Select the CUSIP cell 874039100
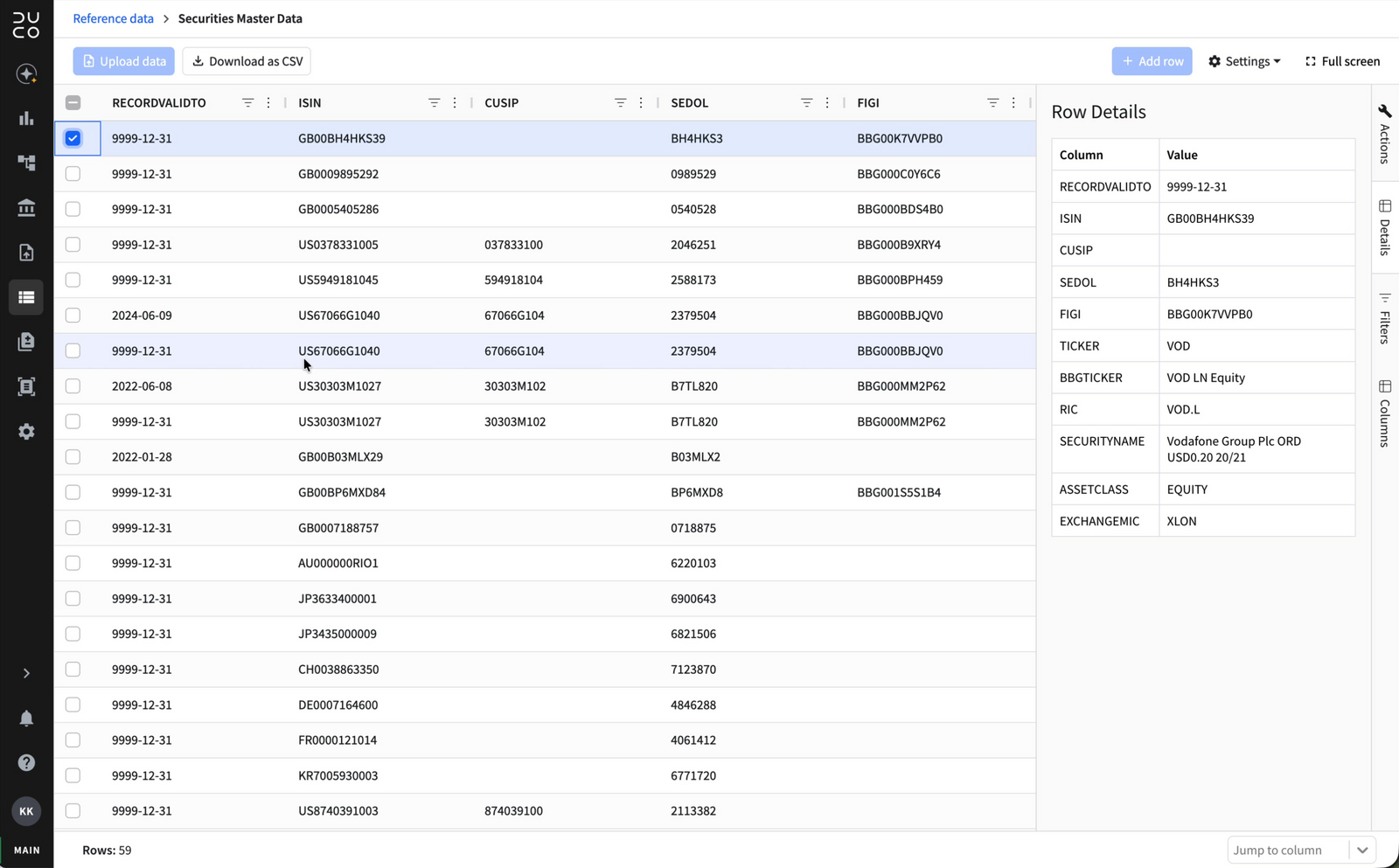Image resolution: width=1399 pixels, height=868 pixels. click(513, 811)
